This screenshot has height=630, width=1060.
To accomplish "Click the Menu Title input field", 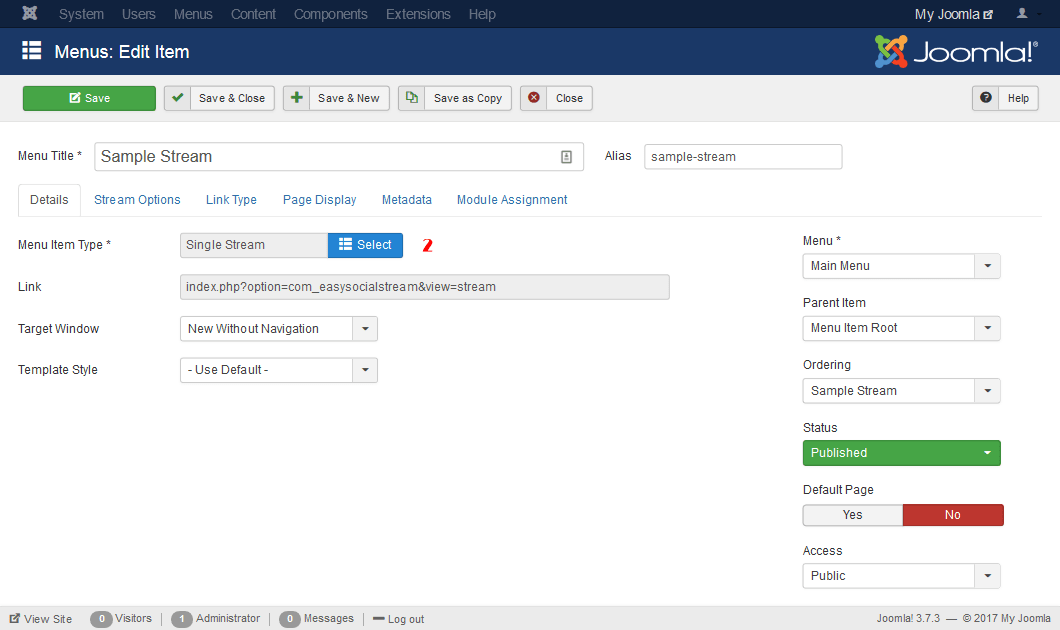I will tap(339, 157).
